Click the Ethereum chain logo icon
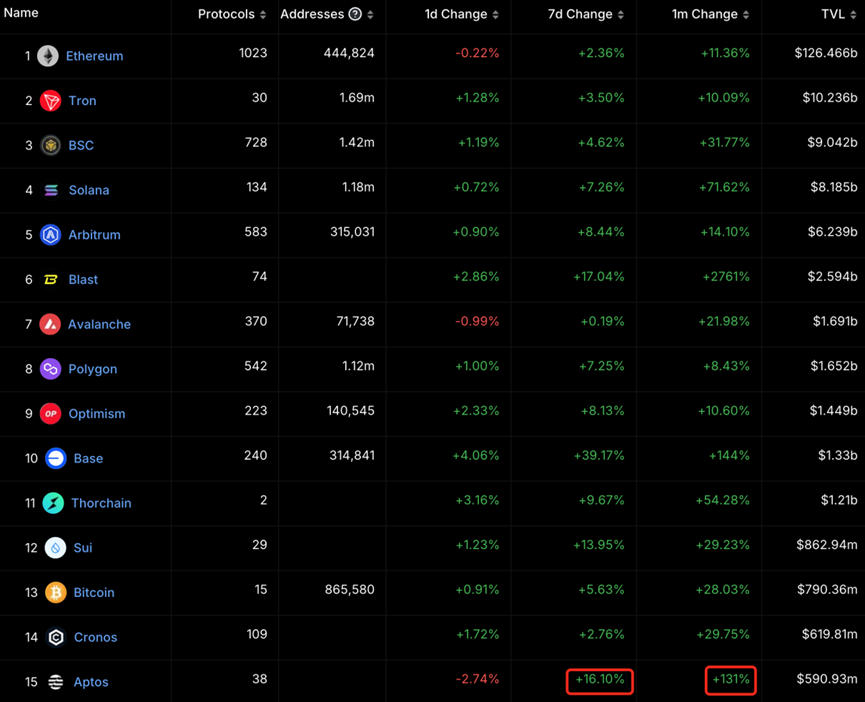 pyautogui.click(x=48, y=56)
